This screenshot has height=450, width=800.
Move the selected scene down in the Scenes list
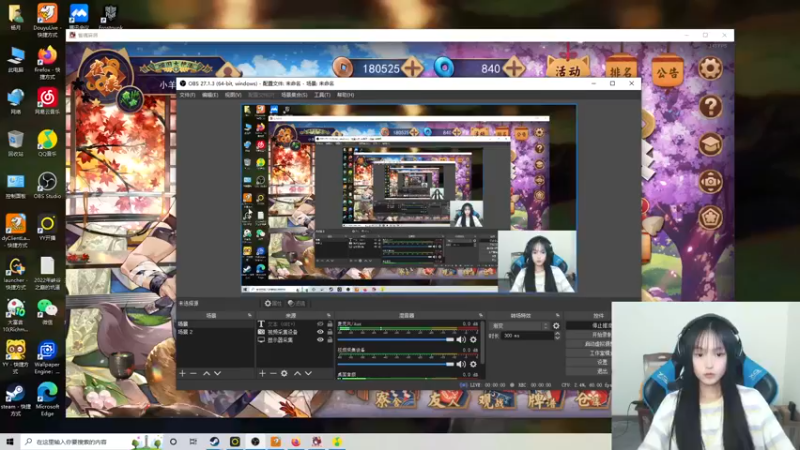(218, 373)
